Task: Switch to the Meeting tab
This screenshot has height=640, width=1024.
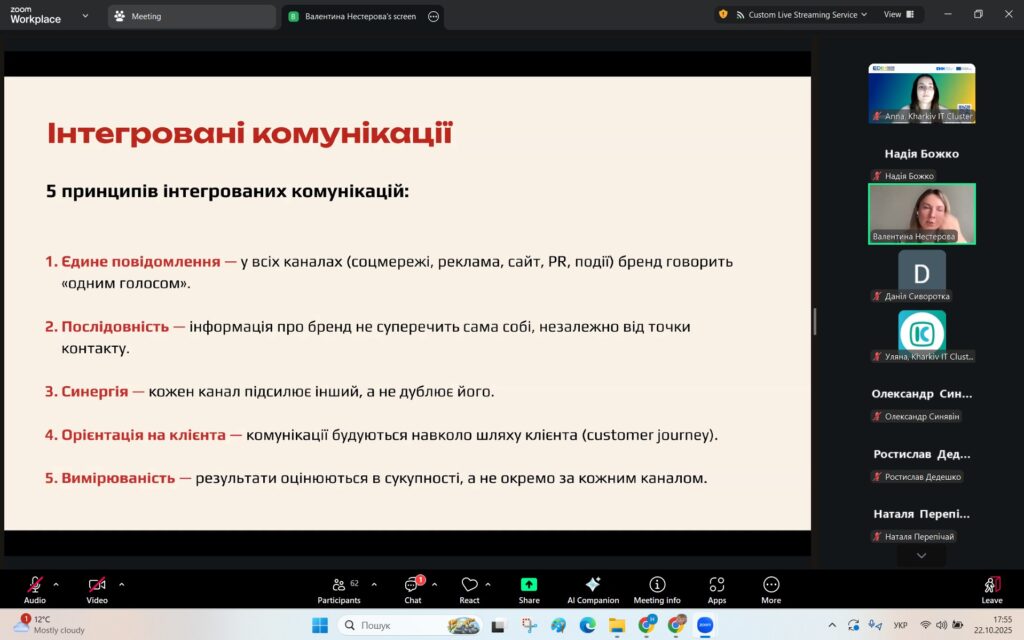Action: [x=190, y=16]
